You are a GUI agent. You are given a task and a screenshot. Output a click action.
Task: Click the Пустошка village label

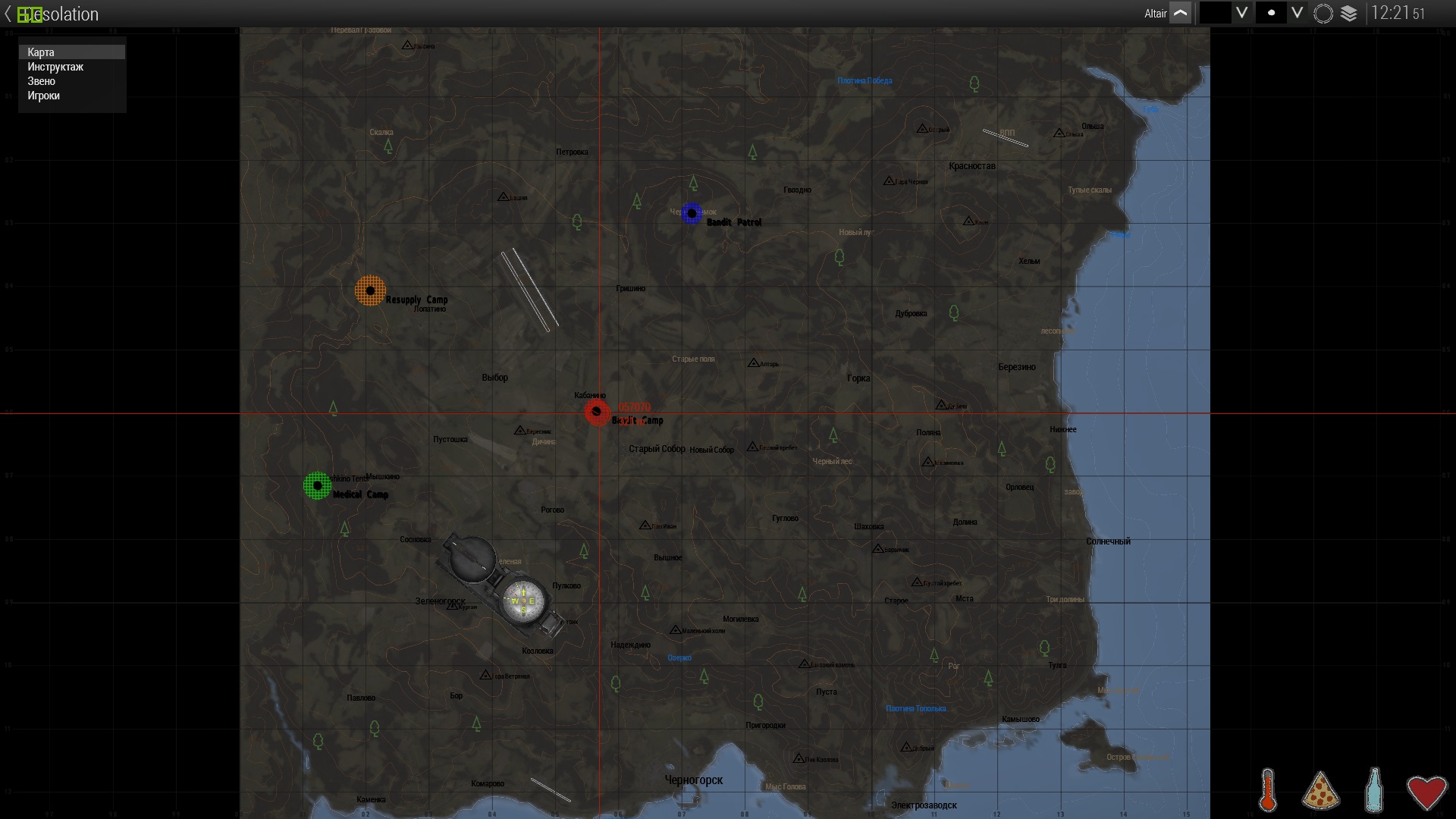click(450, 440)
